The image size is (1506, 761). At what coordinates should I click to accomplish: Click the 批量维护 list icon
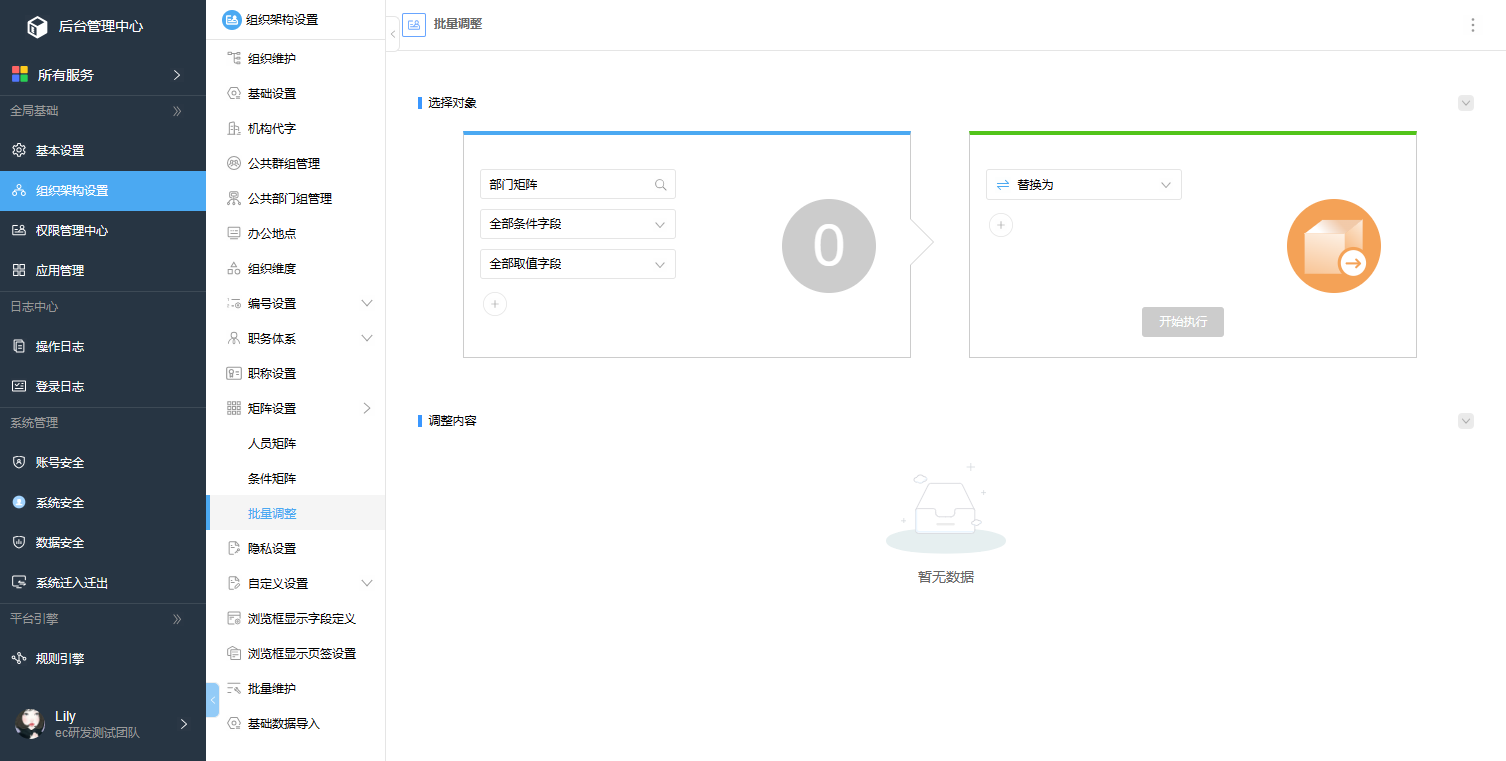234,689
